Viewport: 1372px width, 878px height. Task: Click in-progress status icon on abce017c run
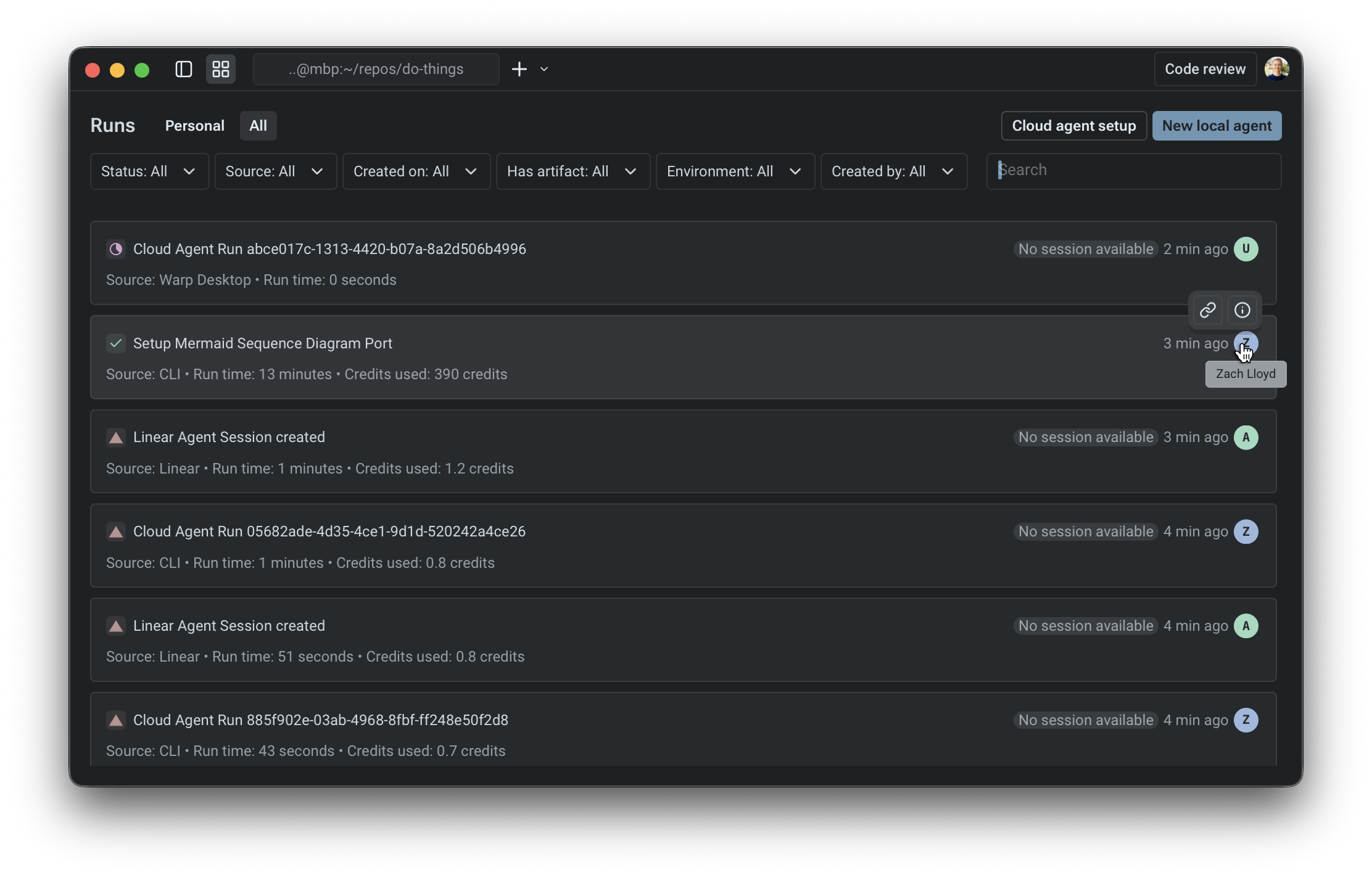pos(115,249)
